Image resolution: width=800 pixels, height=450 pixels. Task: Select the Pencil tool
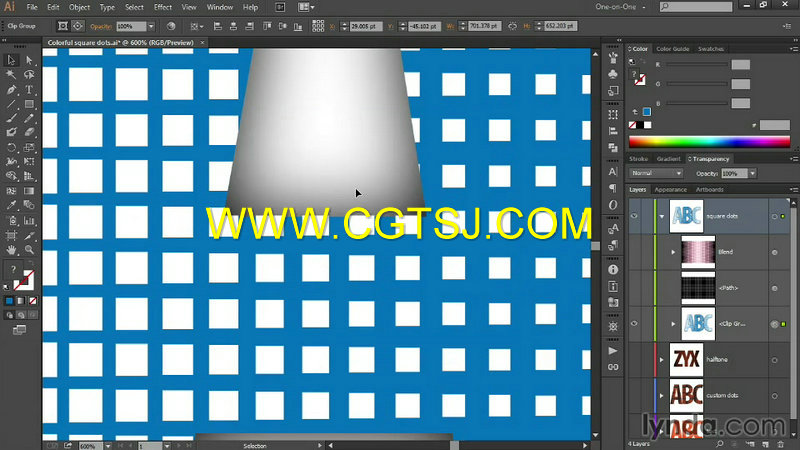[x=29, y=118]
